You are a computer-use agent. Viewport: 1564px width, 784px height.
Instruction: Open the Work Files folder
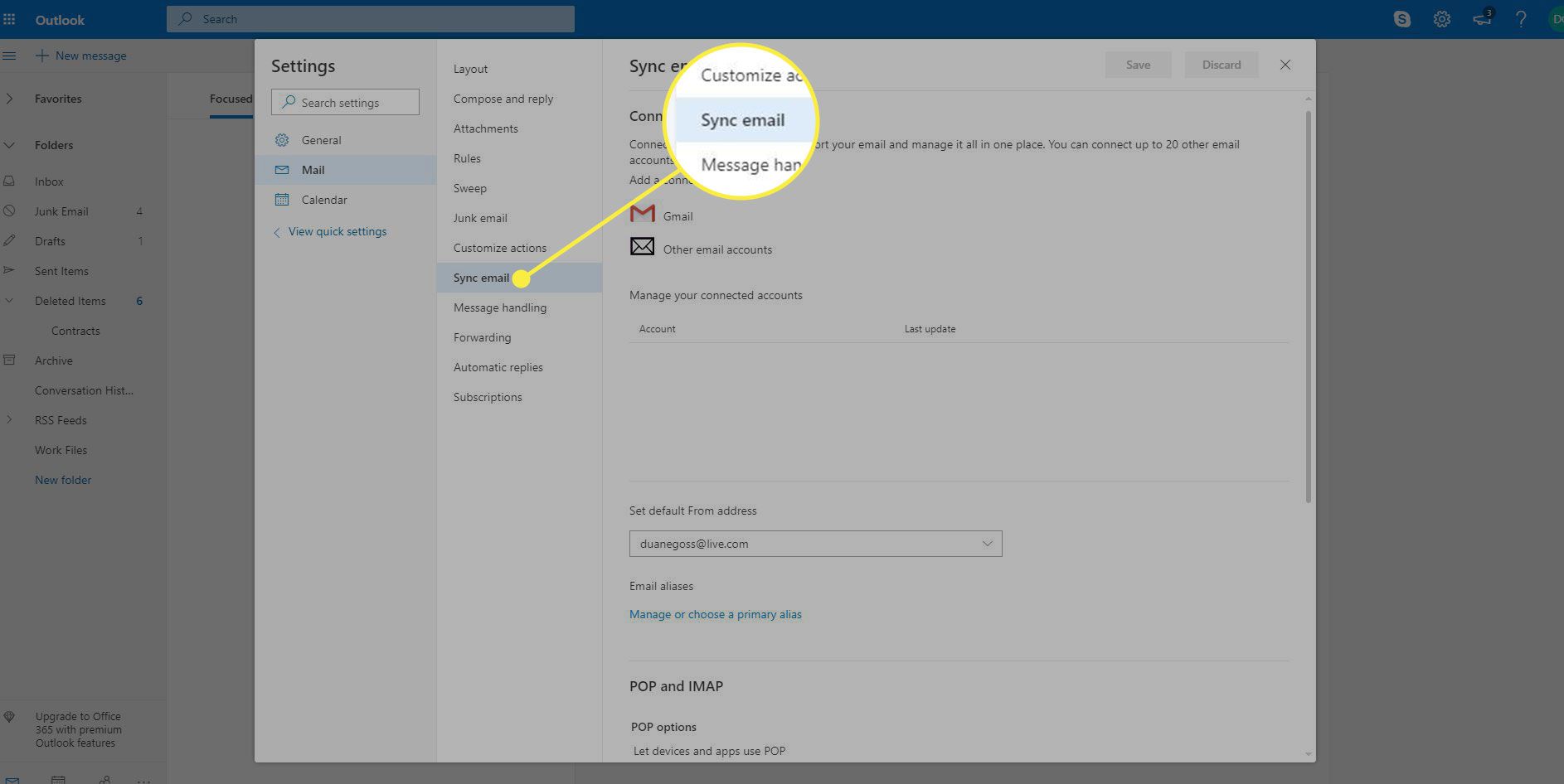click(x=61, y=450)
